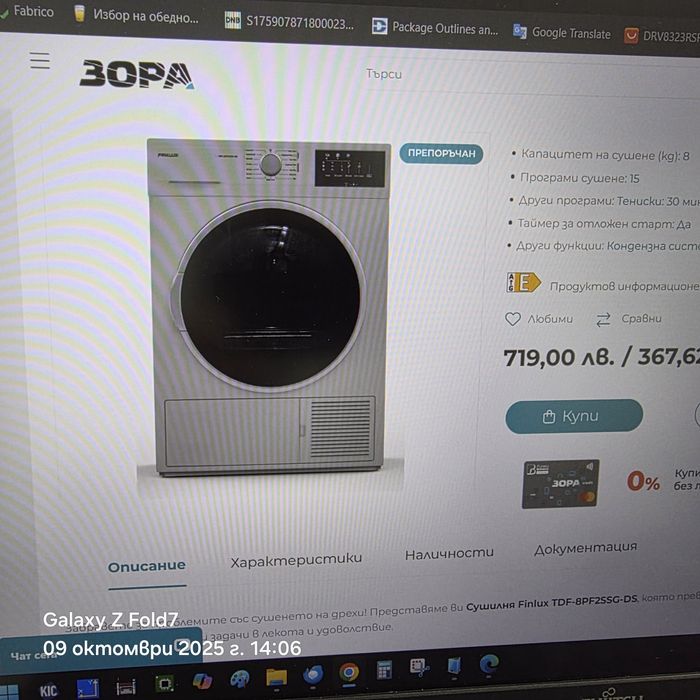Open the energy class E label
The width and height of the screenshot is (700, 700).
tap(523, 283)
